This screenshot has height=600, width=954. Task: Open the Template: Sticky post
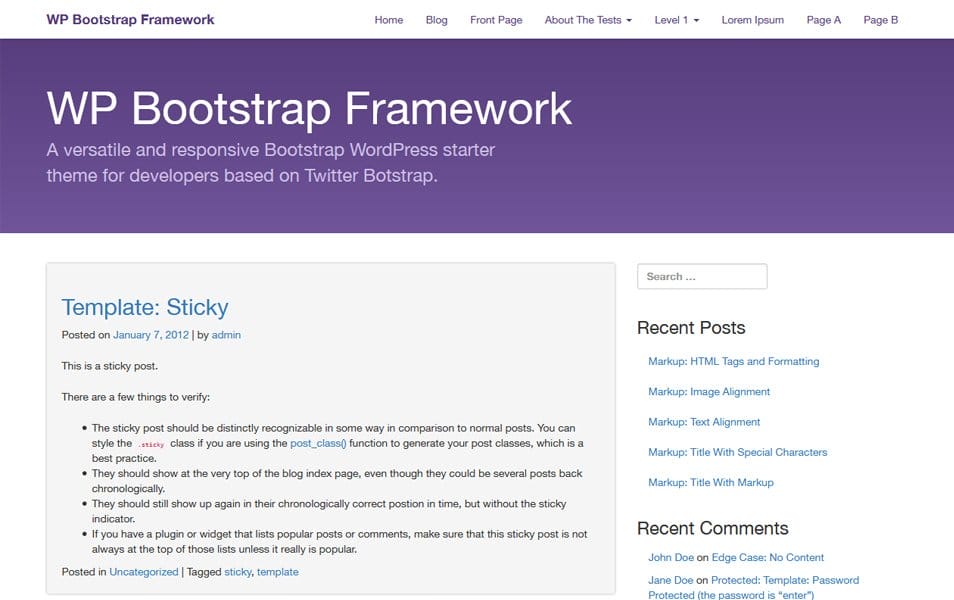click(145, 307)
